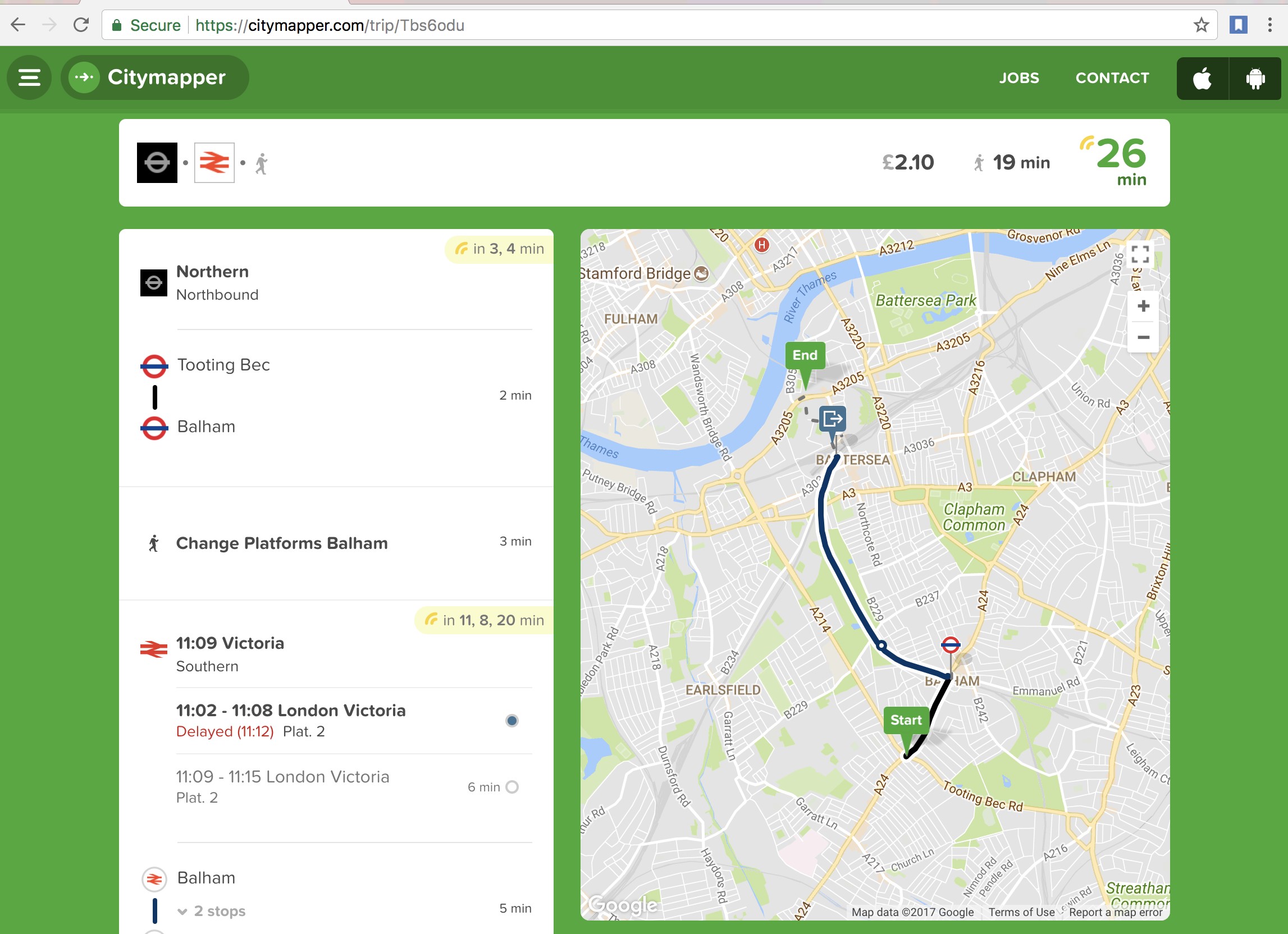1288x934 pixels.
Task: Open the CONTACT page
Action: click(1112, 78)
